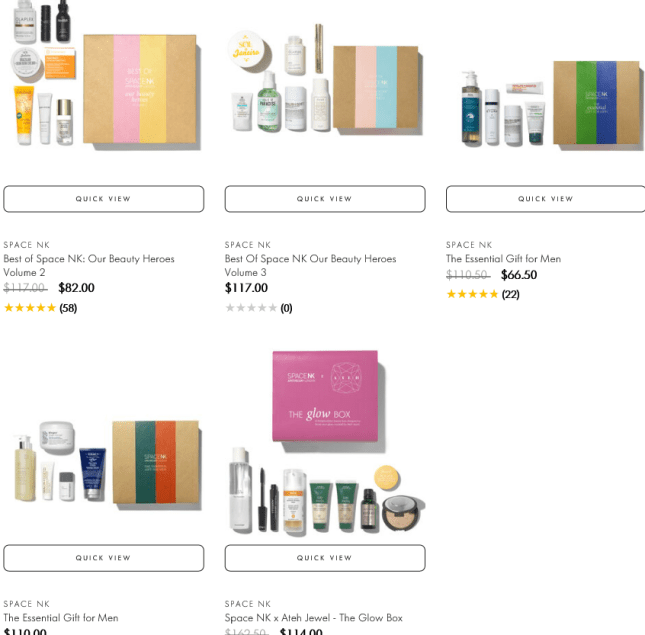Click green-blue striped men's gift box image
The height and width of the screenshot is (635, 645).
tap(596, 102)
